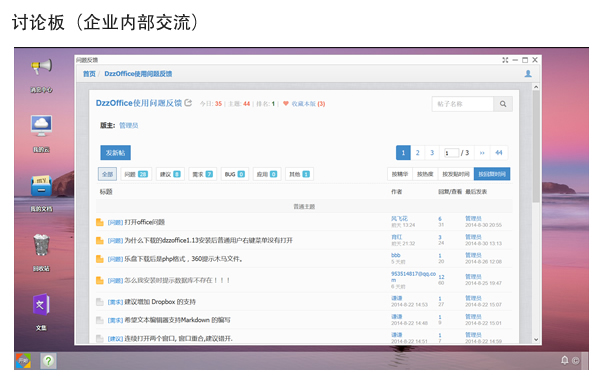This screenshot has height=390, width=600.
Task: Click the window scrollbar down arrow
Action: pyautogui.click(x=536, y=339)
